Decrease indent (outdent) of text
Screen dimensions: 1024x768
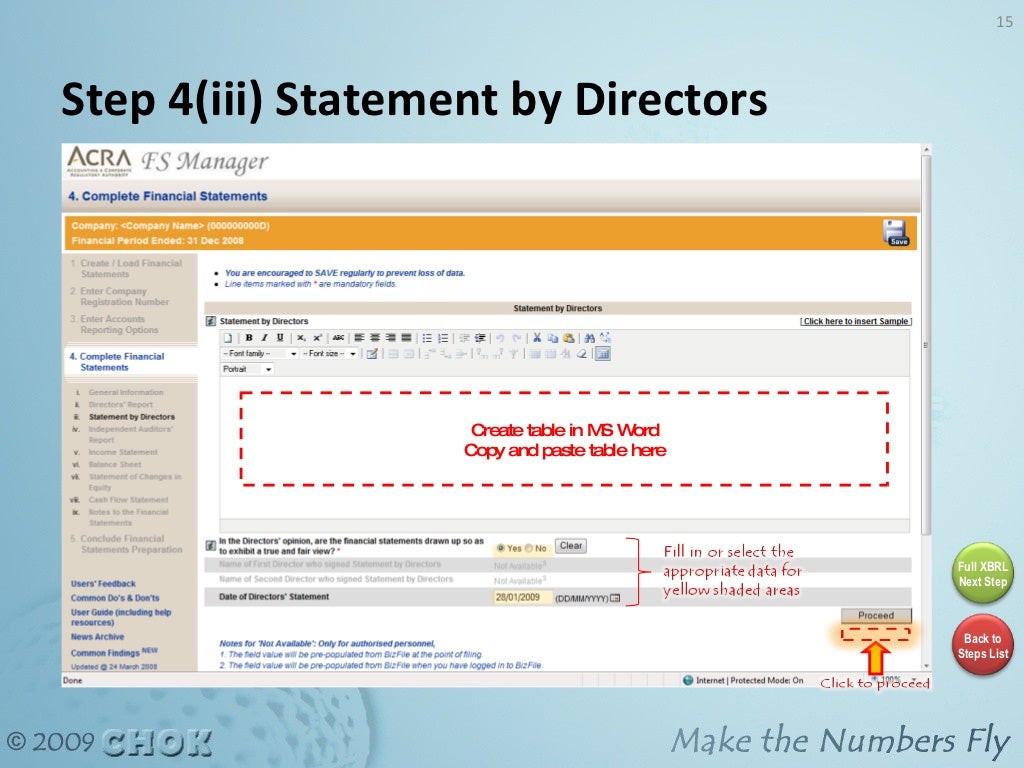pyautogui.click(x=464, y=338)
